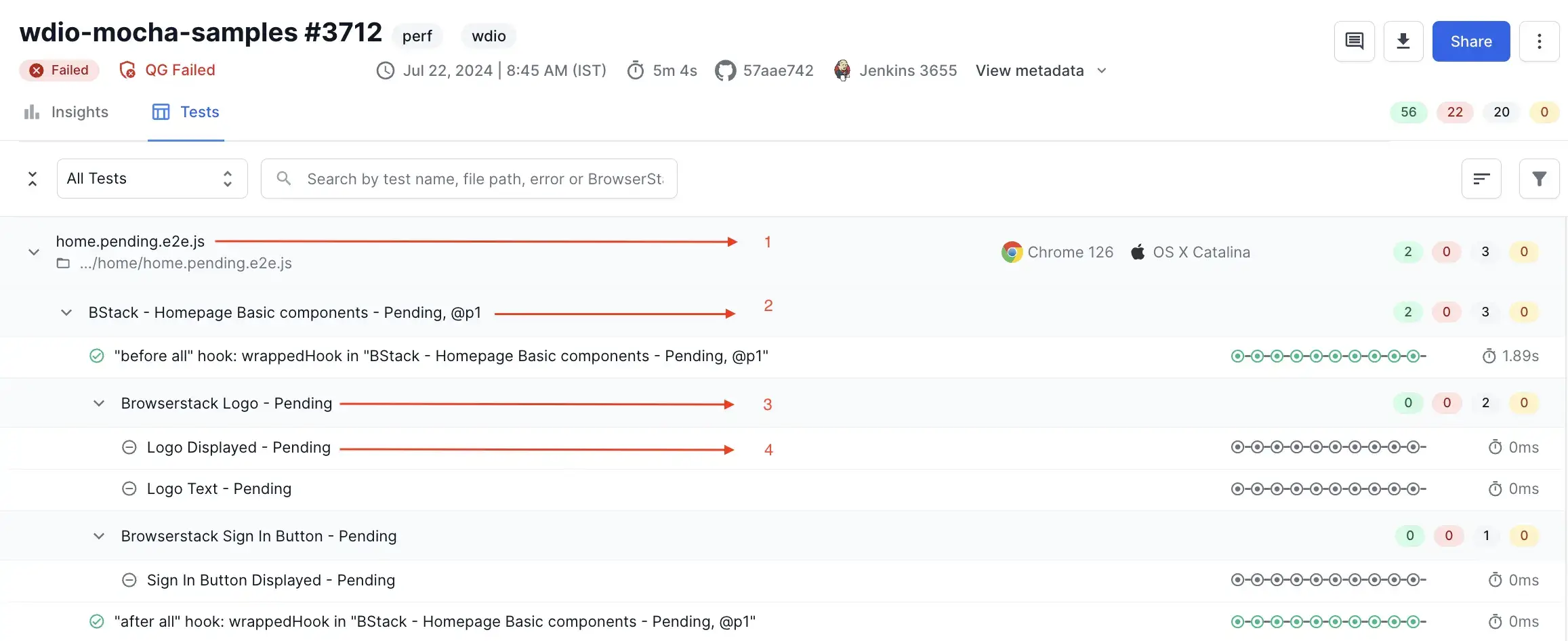Collapse Browserstack Logo - Pending group

99,403
